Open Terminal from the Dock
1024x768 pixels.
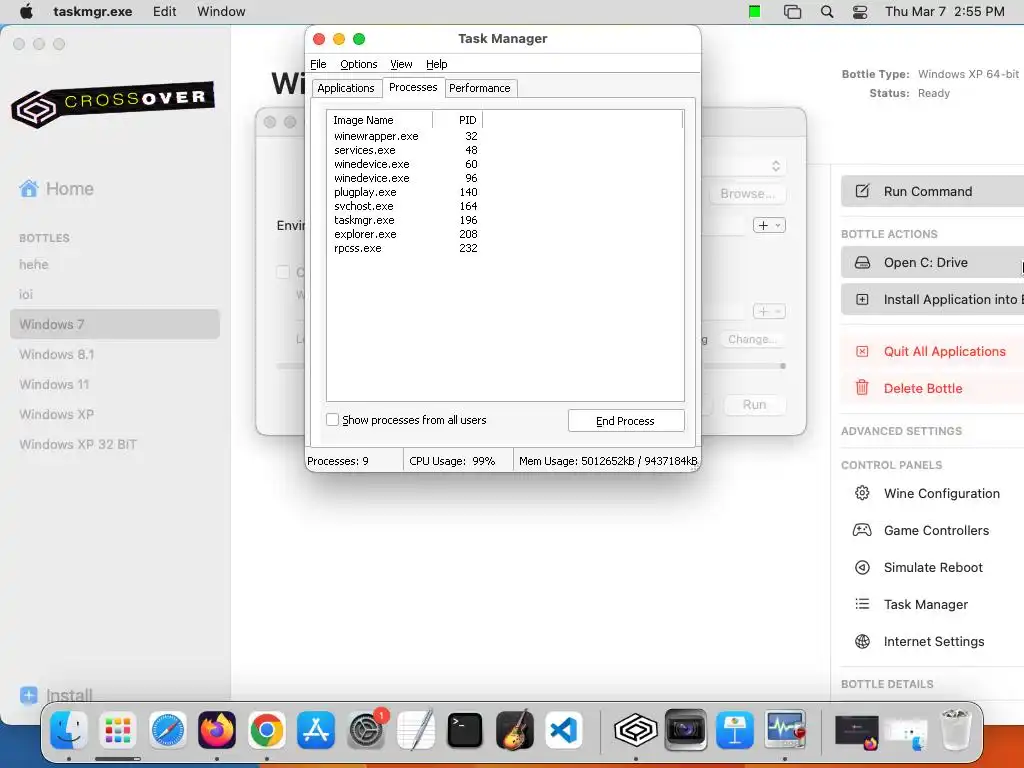coord(465,729)
